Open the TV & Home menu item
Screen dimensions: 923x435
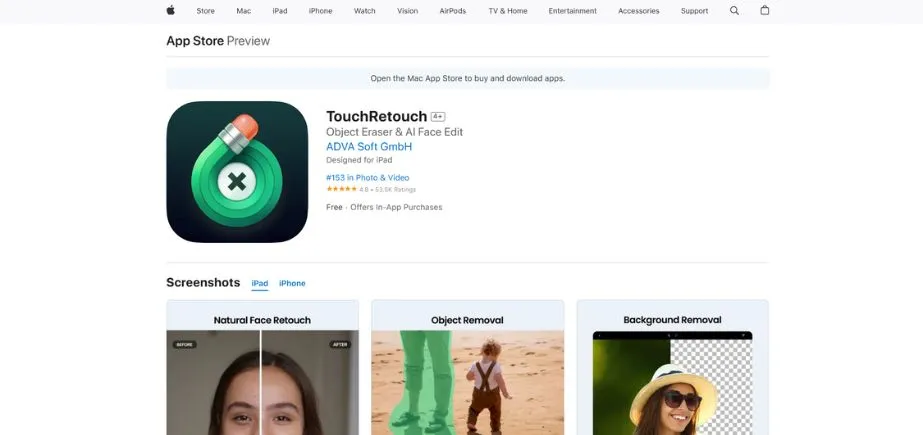[507, 11]
